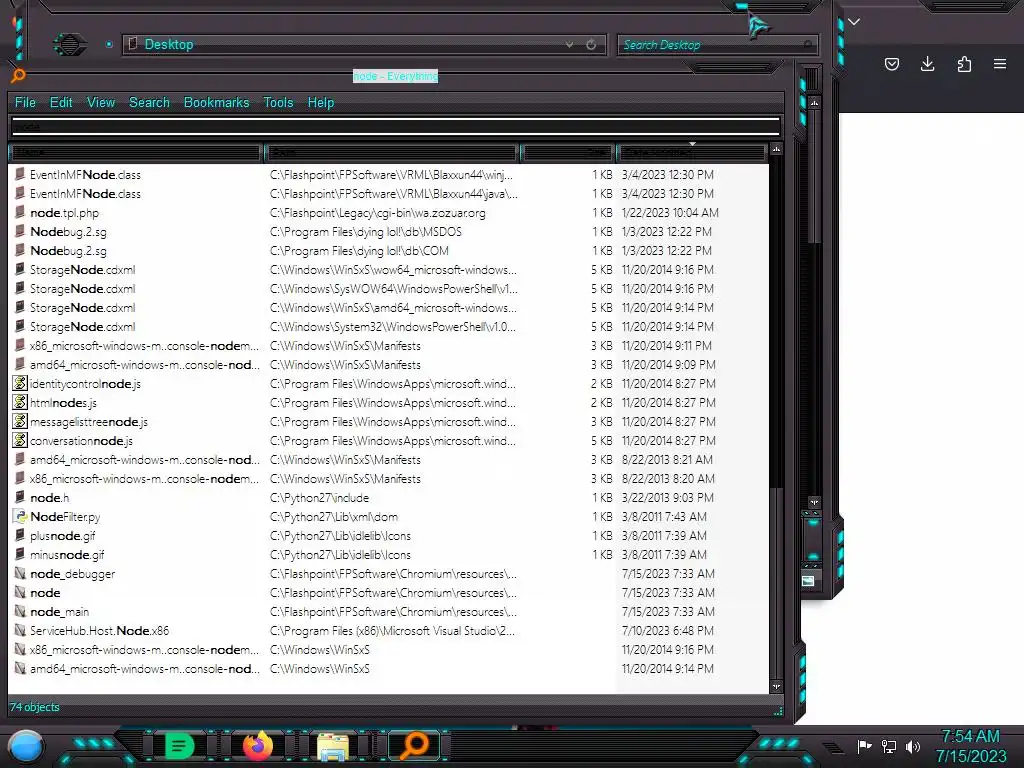1024x768 pixels.
Task: Select the NodeFilter.py Python file icon
Action: click(x=20, y=517)
